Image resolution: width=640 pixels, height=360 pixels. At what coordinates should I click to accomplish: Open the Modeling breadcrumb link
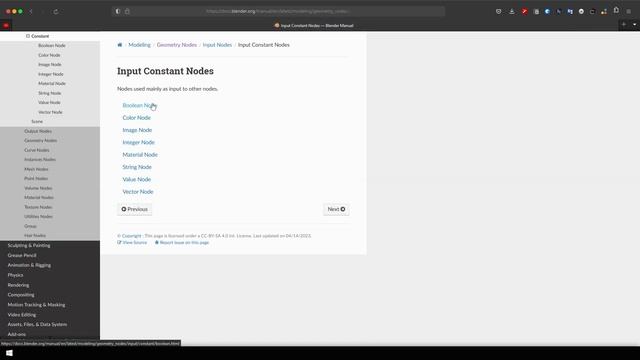click(139, 45)
